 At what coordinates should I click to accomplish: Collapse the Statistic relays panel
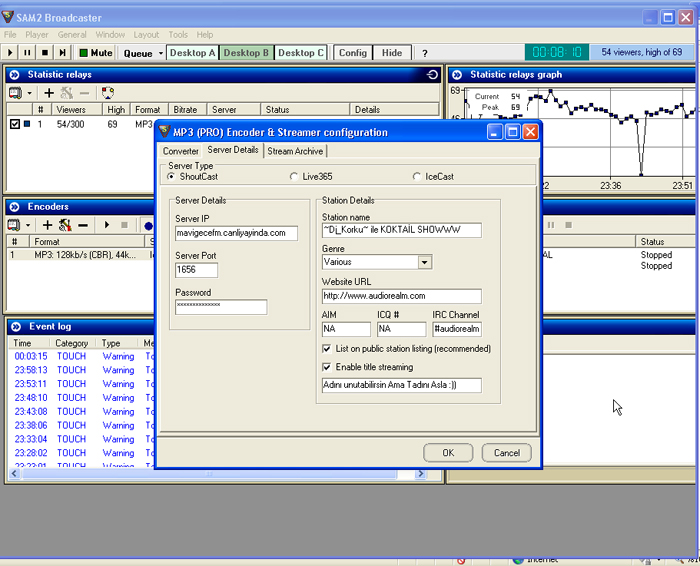pyautogui.click(x=14, y=75)
